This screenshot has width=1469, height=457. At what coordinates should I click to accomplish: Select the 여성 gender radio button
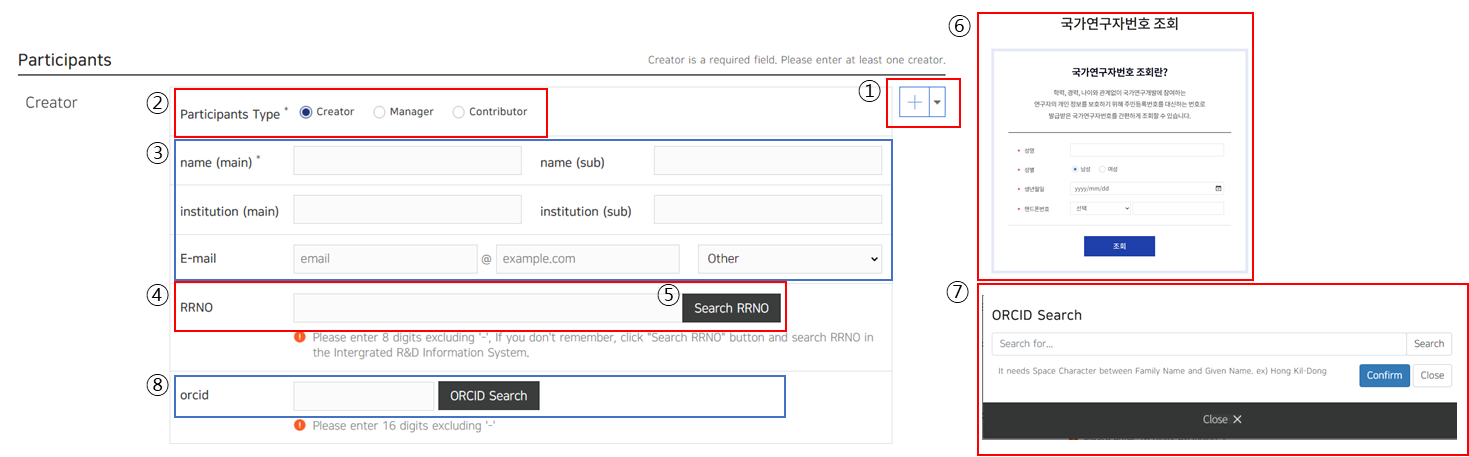click(1102, 169)
